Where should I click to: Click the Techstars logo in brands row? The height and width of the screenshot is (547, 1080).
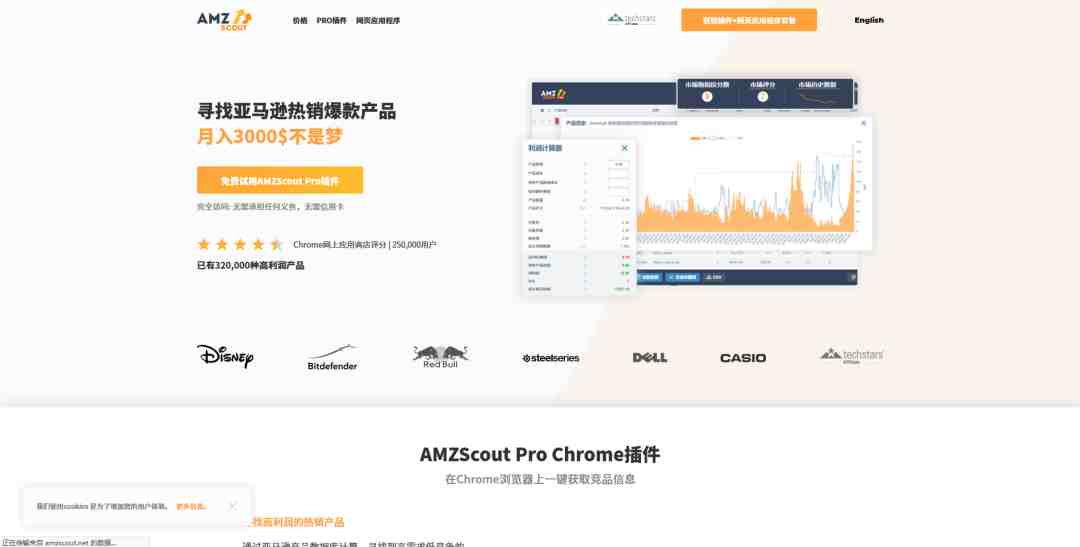pyautogui.click(x=851, y=355)
